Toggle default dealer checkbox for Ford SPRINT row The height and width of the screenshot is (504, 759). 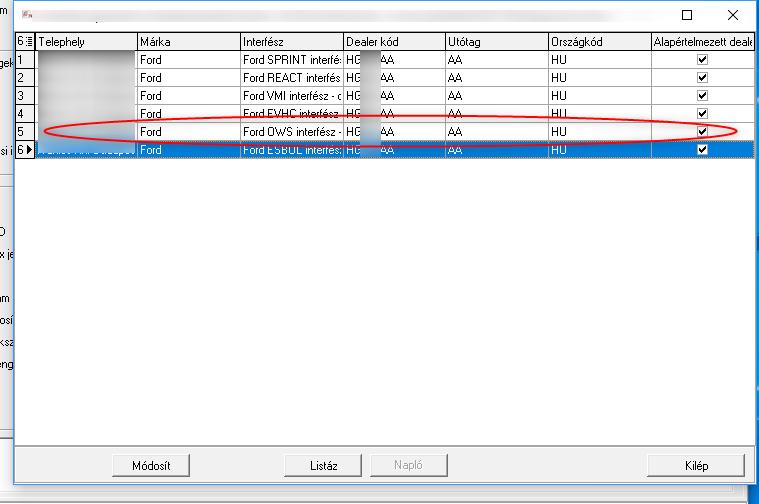tap(702, 60)
